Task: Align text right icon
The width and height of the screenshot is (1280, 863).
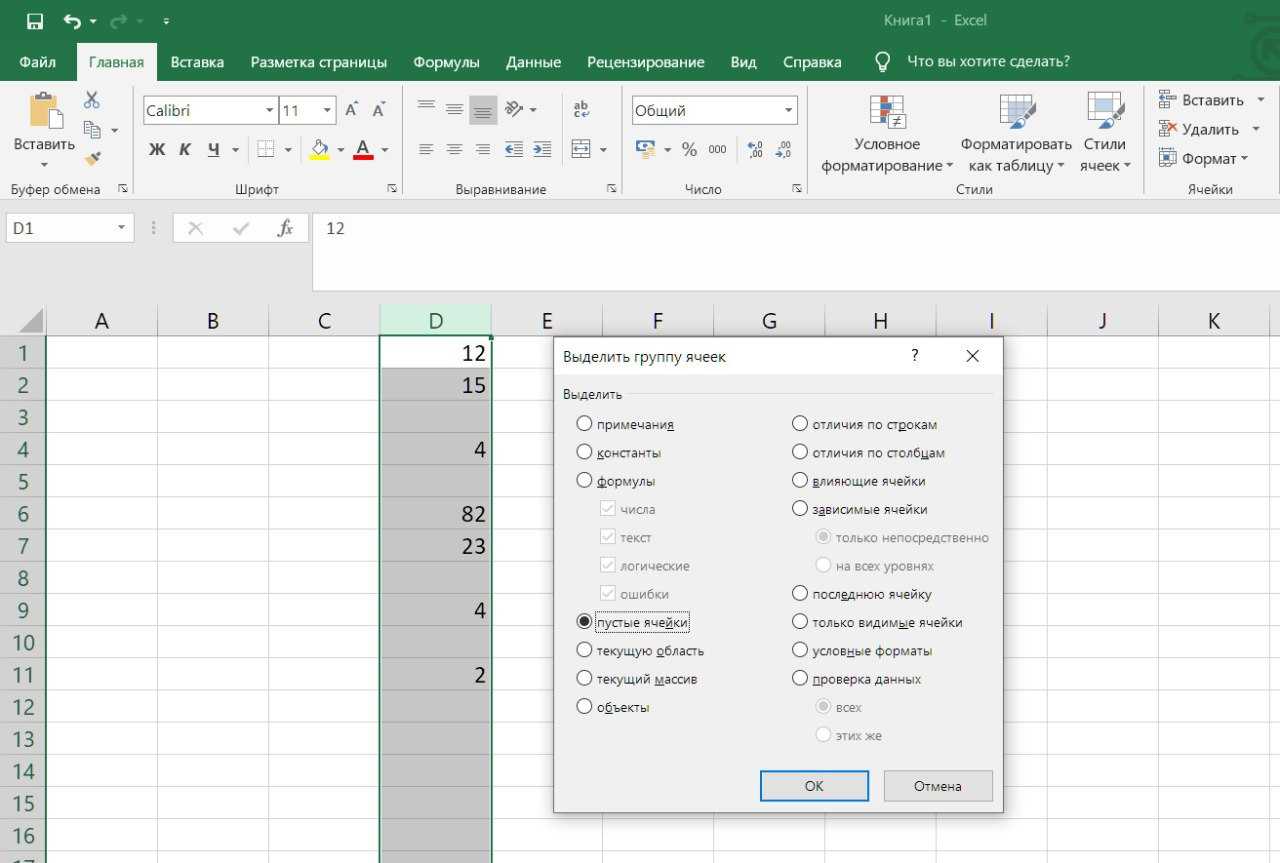Action: (483, 150)
